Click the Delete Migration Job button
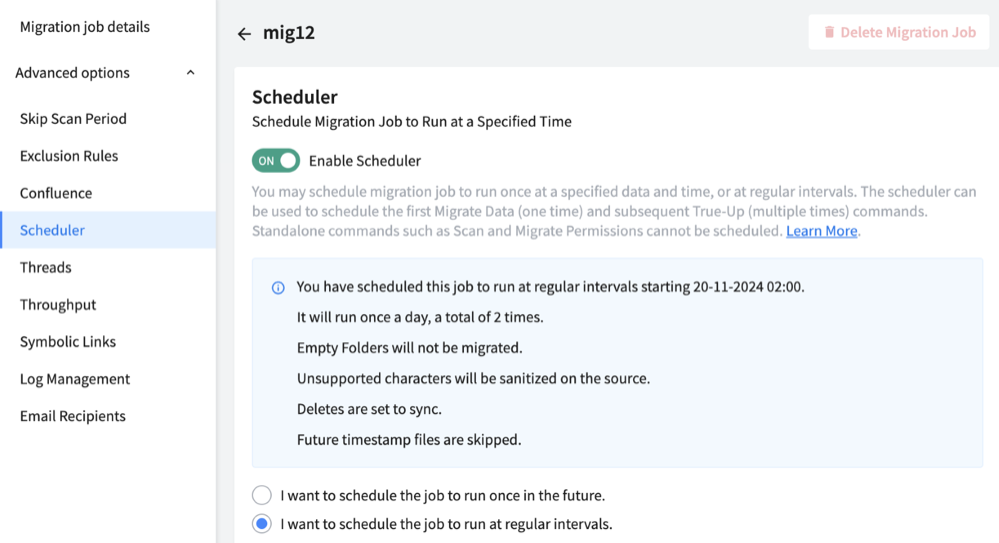Viewport: 999px width, 543px height. click(x=899, y=32)
